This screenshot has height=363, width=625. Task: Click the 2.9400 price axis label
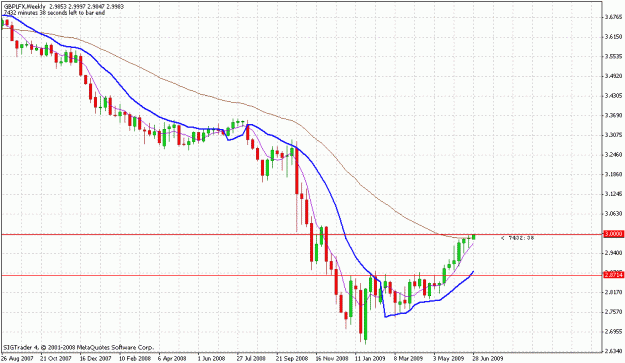(613, 253)
